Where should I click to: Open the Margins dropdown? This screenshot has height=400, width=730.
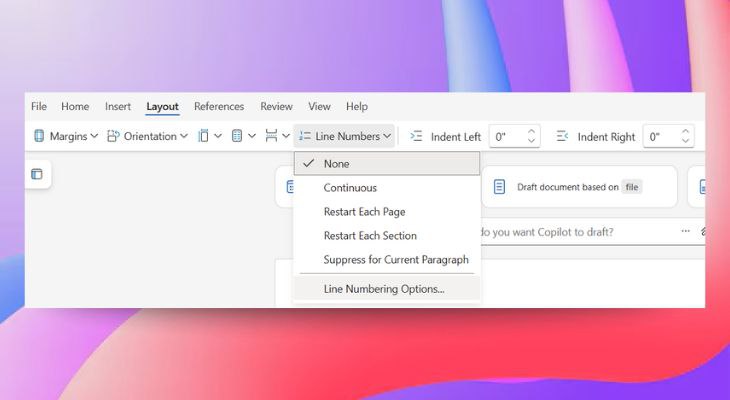[x=66, y=136]
